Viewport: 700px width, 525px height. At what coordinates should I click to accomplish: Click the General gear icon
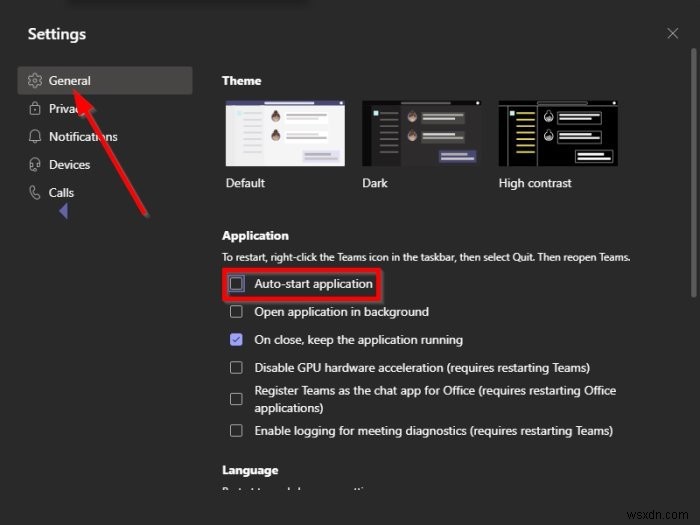(35, 80)
